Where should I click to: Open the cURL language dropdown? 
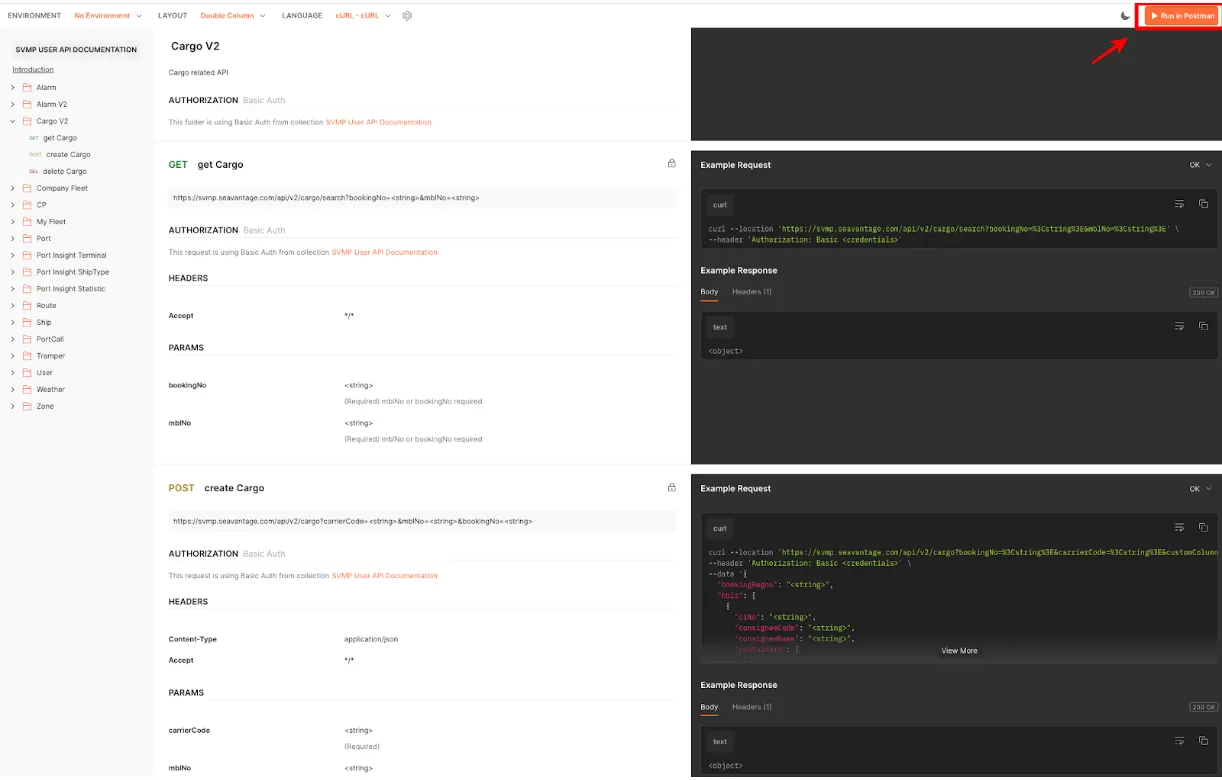coord(363,16)
